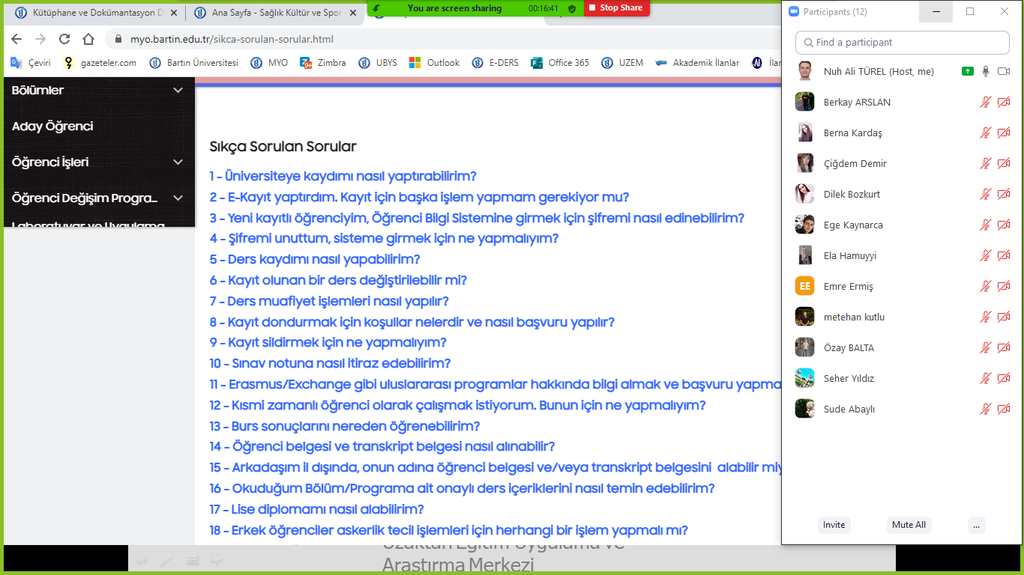Viewport: 1024px width, 575px height.
Task: Stop the screen share
Action: (616, 8)
